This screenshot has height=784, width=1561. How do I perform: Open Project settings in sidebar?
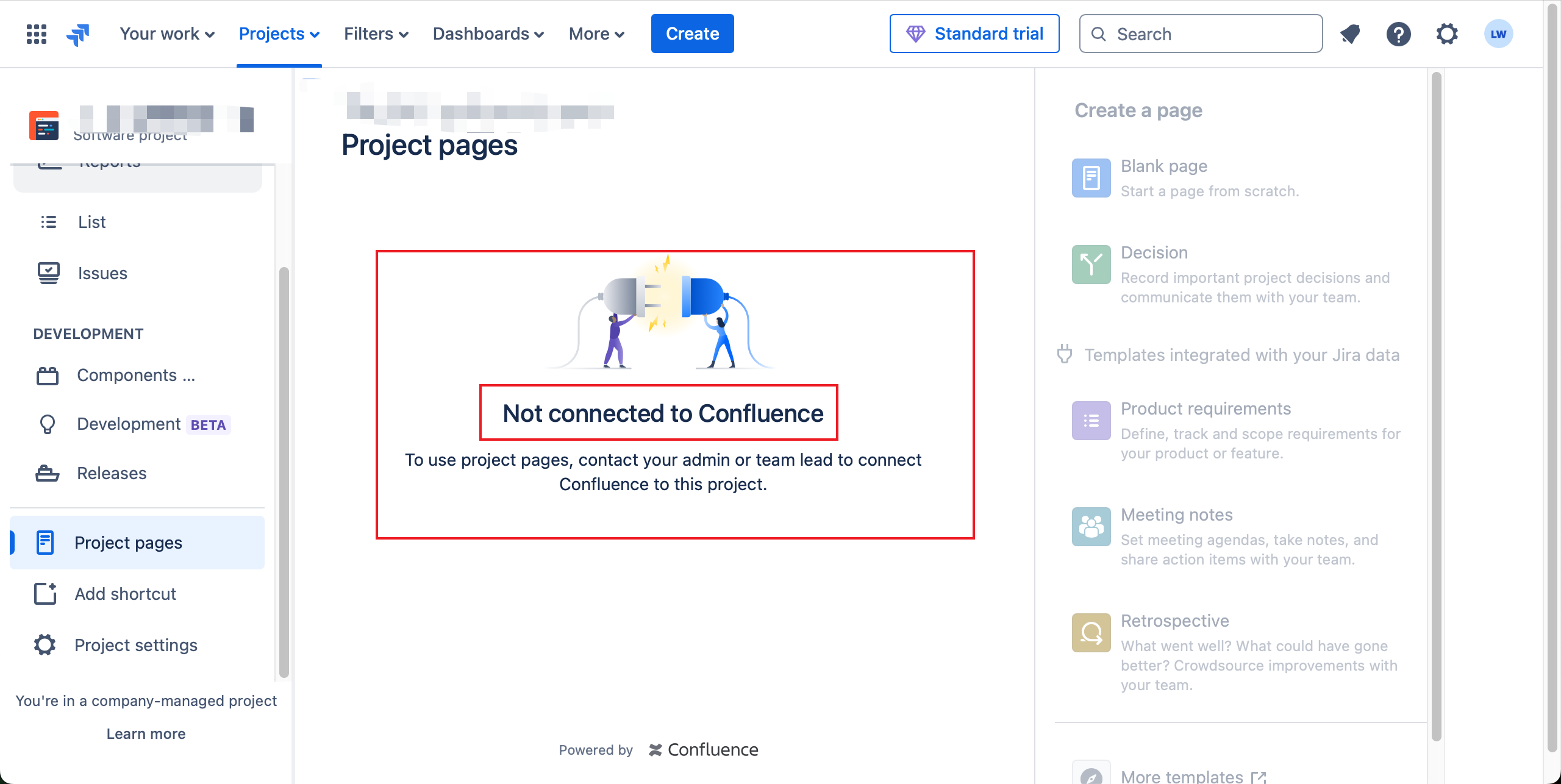click(137, 645)
